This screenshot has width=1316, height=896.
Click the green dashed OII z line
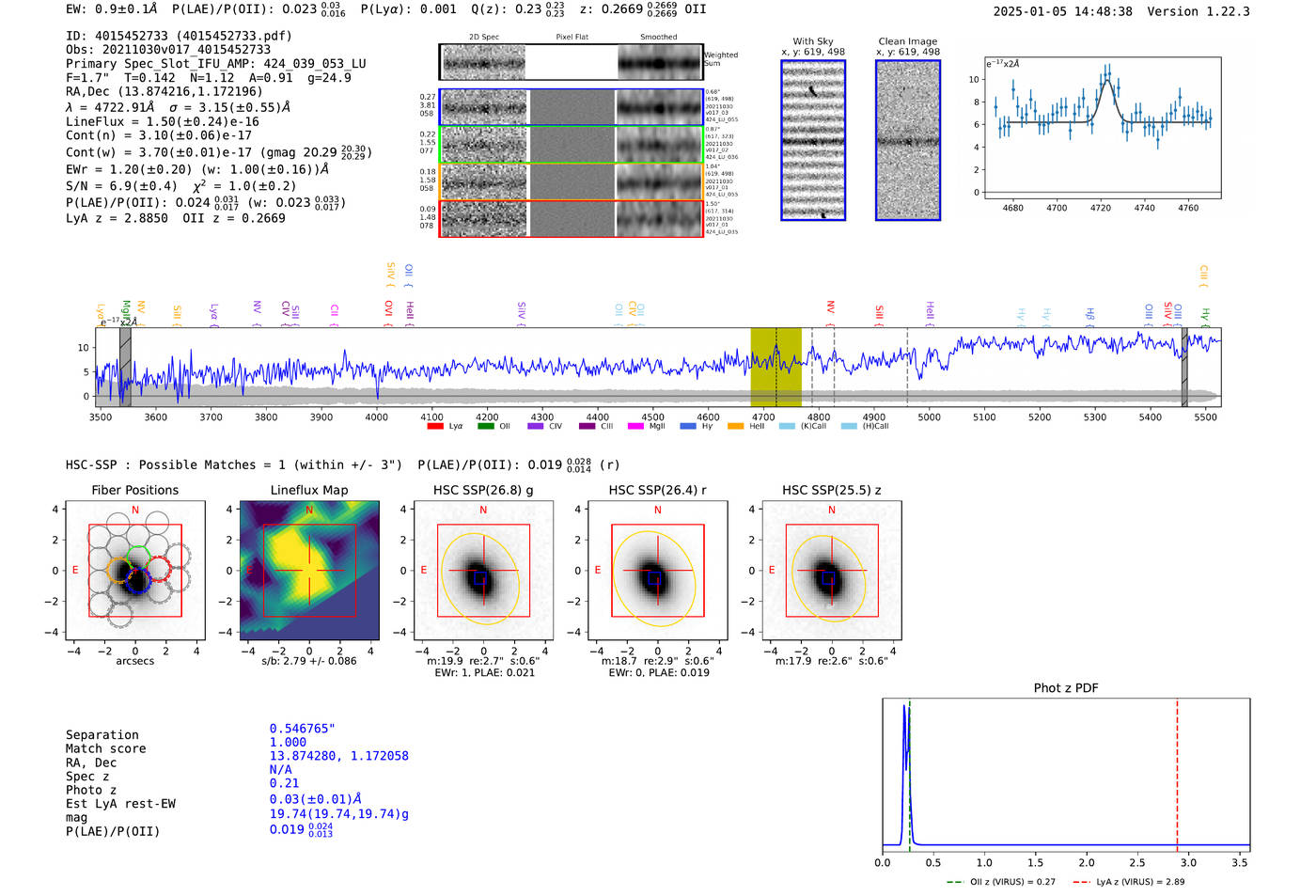(x=910, y=776)
